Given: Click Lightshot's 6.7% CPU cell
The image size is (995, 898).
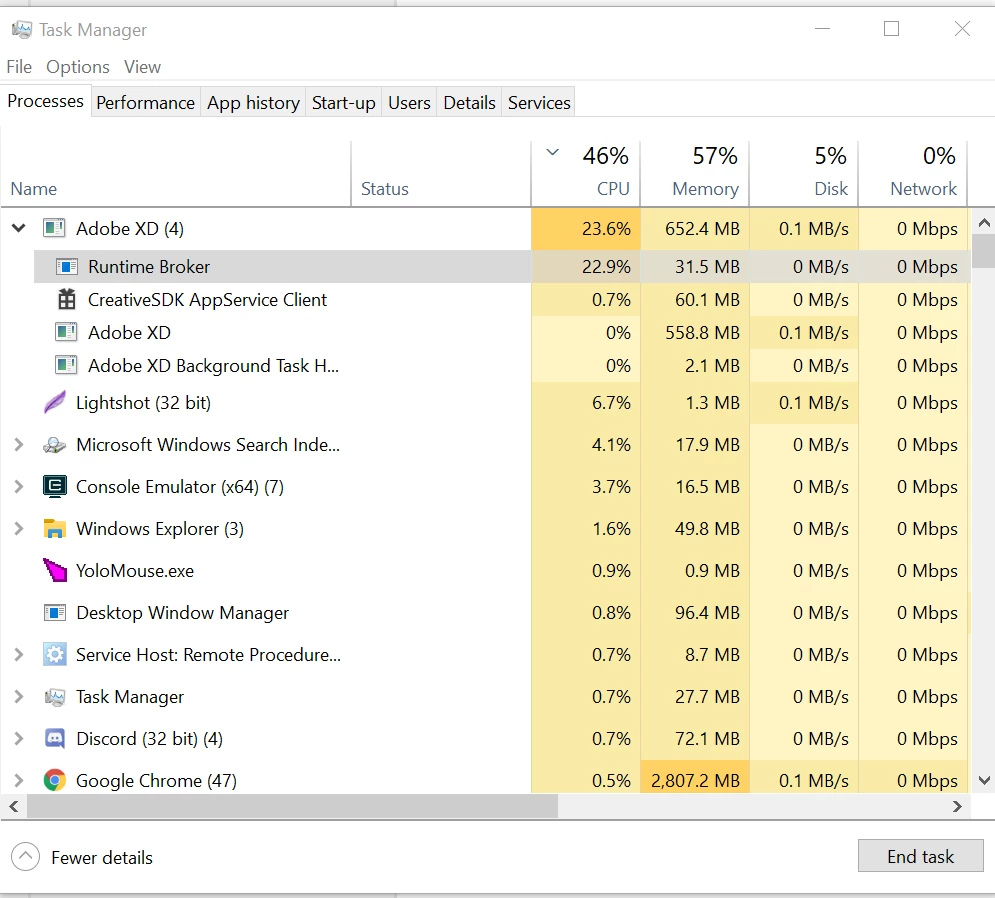Looking at the screenshot, I should [585, 402].
